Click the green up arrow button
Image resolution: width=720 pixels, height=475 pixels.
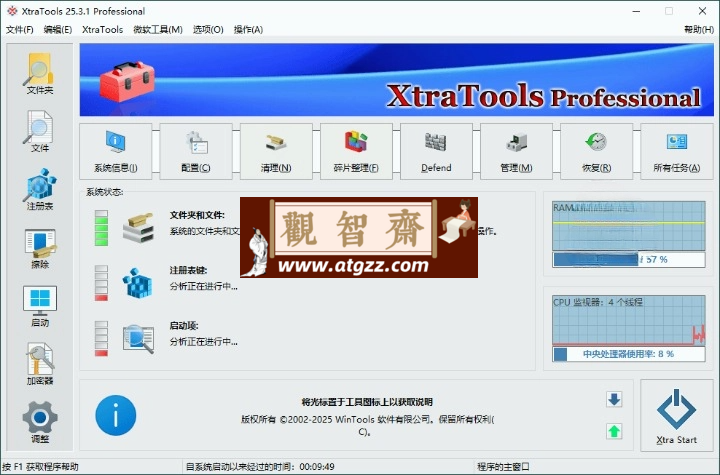click(x=614, y=431)
